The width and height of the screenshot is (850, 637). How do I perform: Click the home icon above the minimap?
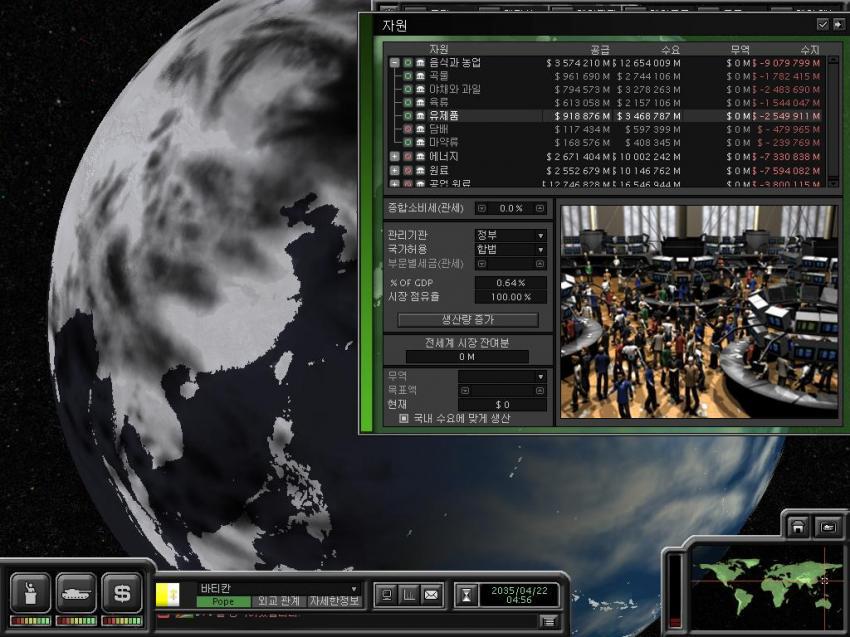798,526
